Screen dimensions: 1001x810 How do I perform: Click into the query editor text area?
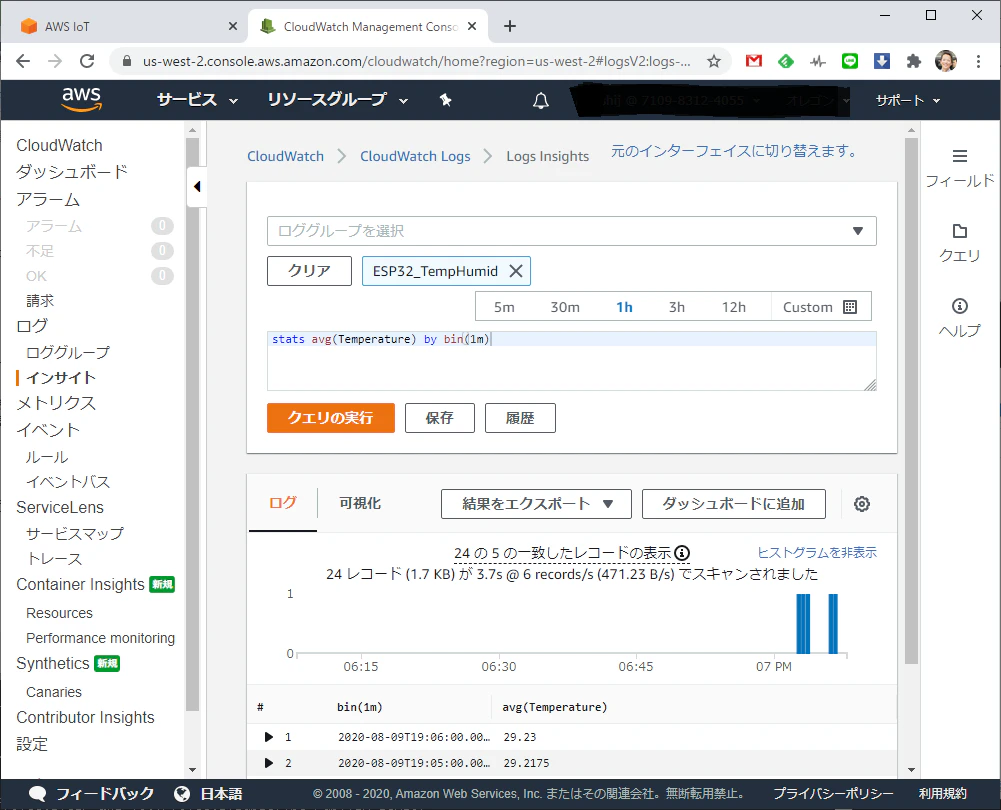(x=571, y=361)
